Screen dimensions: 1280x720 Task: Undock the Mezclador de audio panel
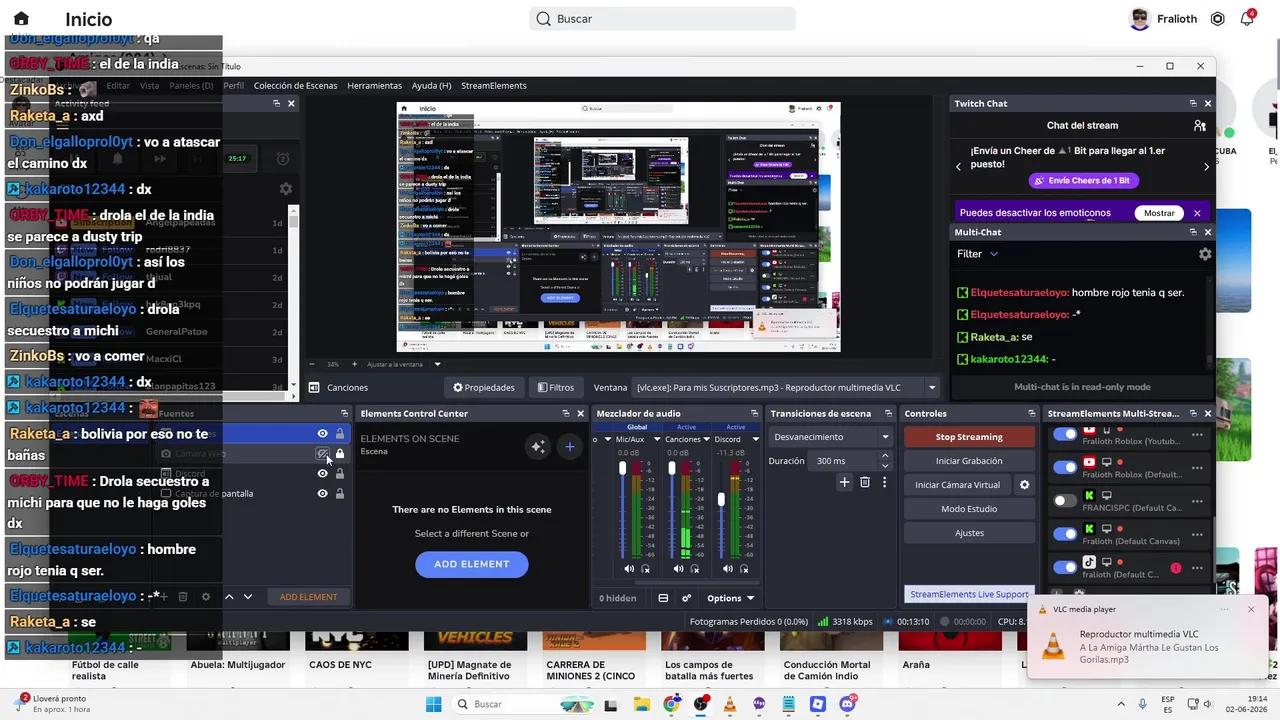[755, 413]
